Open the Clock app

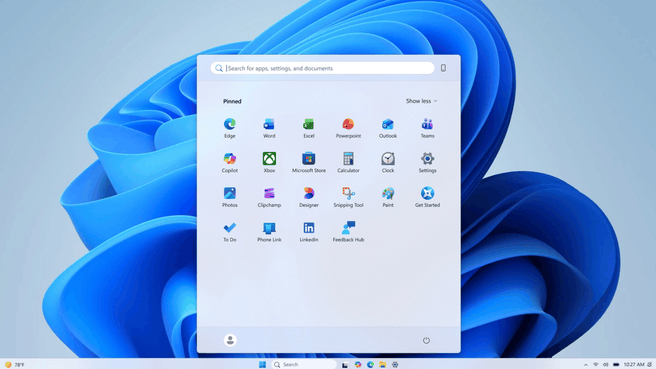(x=388, y=162)
